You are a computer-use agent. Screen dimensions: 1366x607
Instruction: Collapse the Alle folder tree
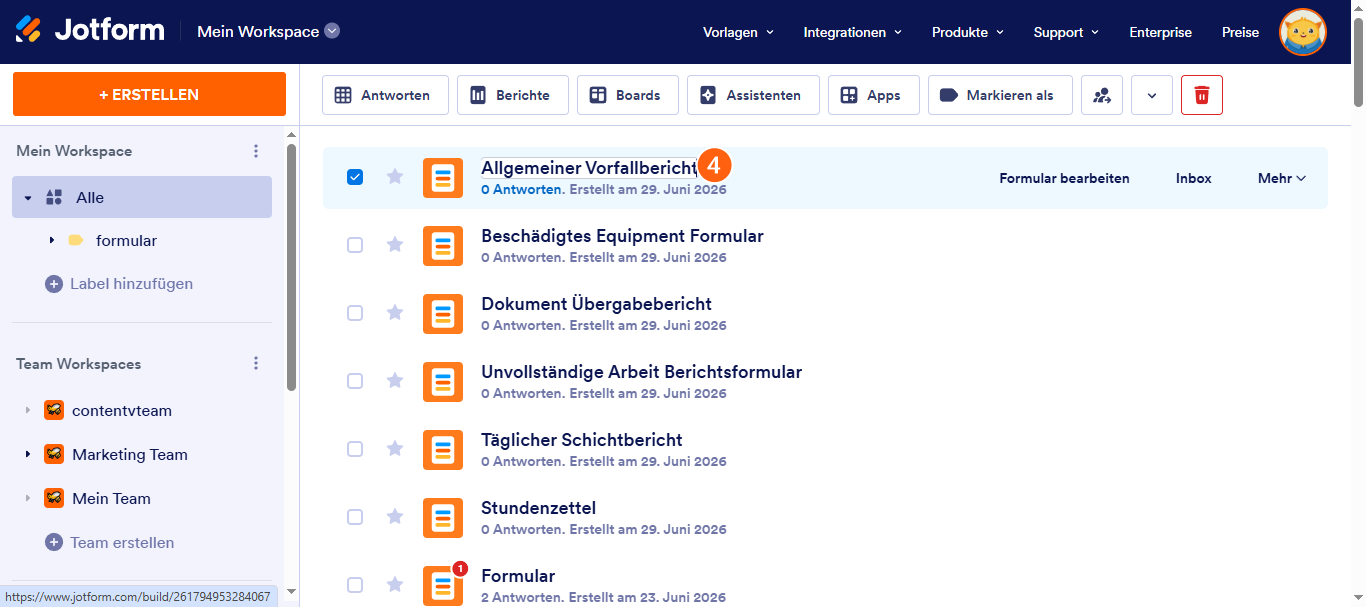tap(28, 198)
